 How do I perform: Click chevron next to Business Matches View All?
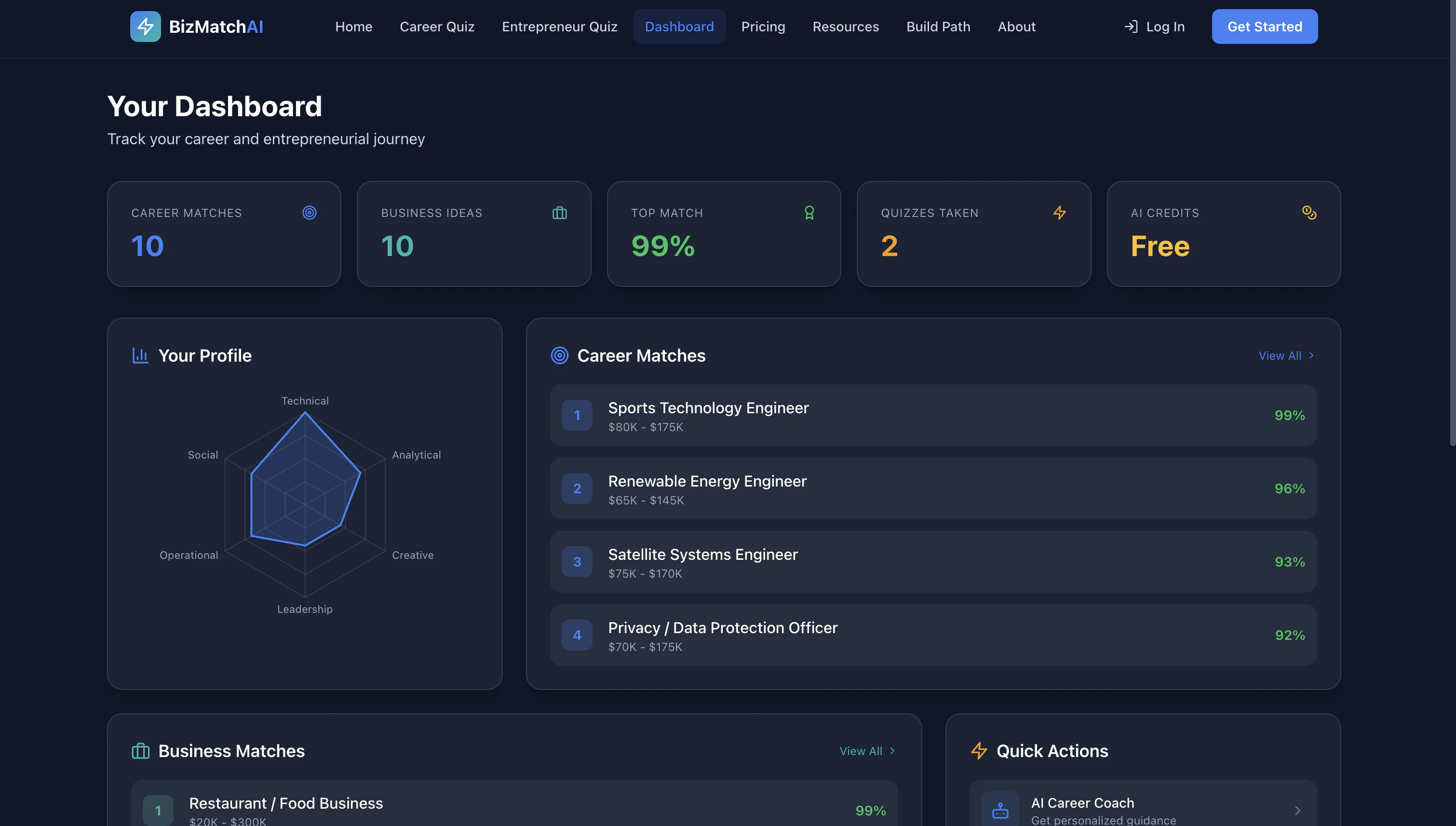pyautogui.click(x=892, y=751)
